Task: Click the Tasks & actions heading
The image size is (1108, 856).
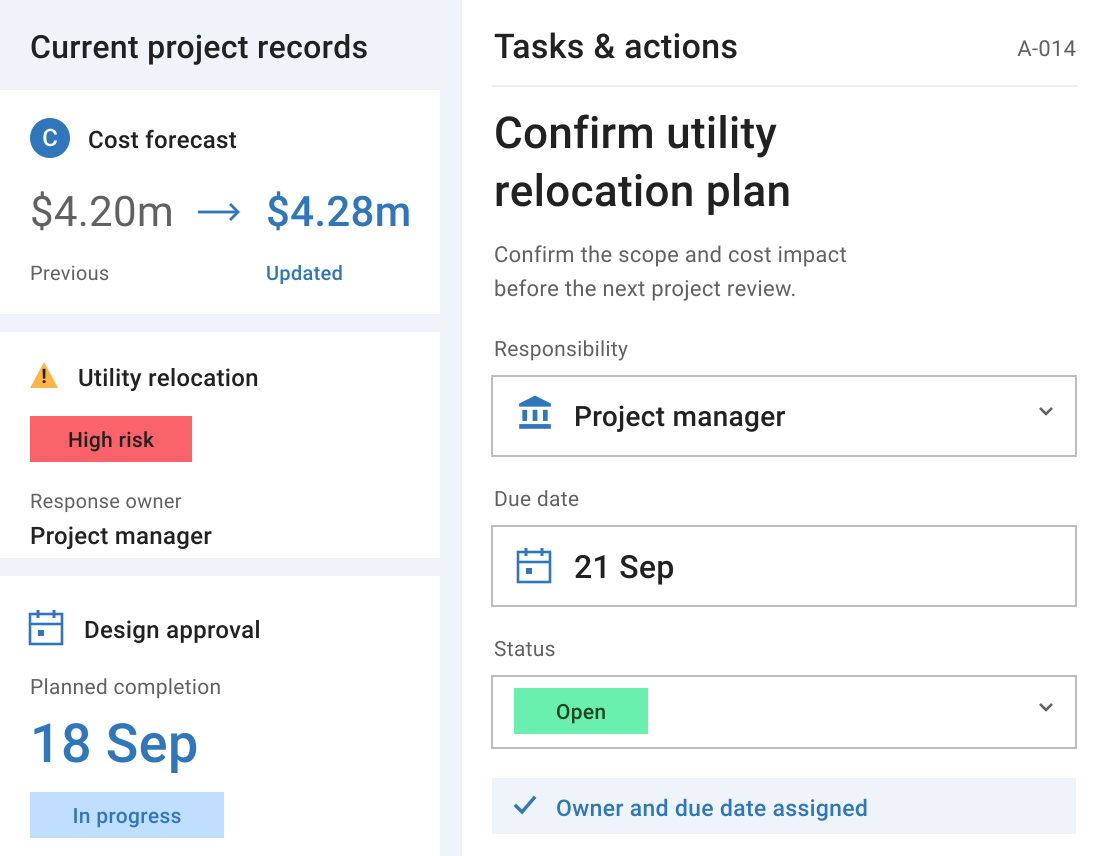Action: (615, 47)
